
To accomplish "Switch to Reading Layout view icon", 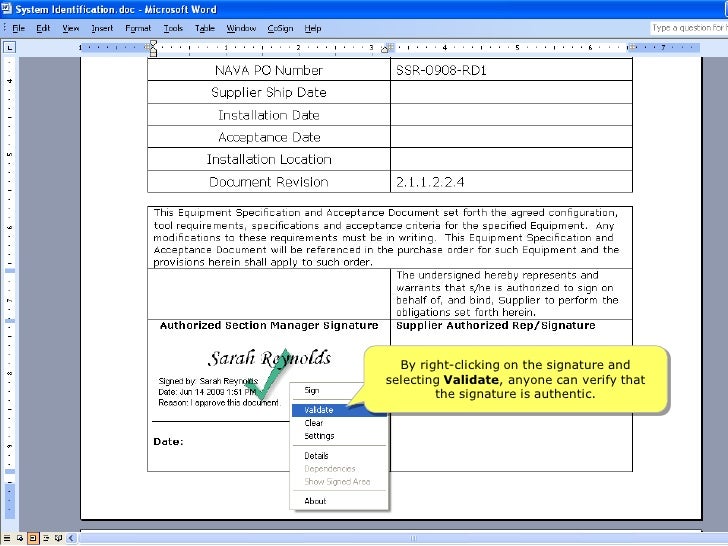I will point(58,538).
